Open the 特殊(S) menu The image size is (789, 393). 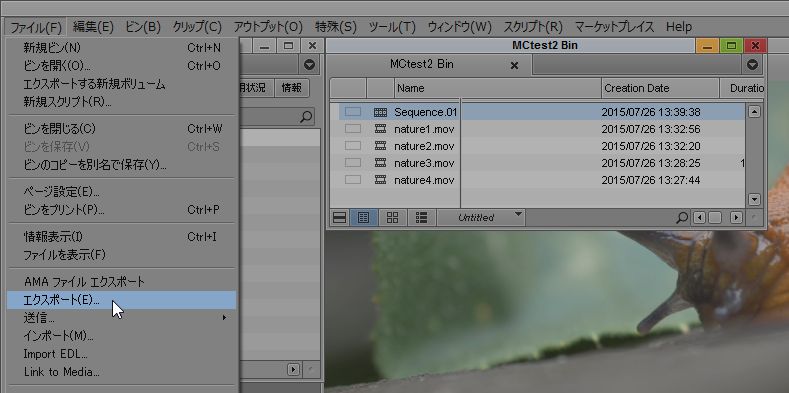point(336,27)
